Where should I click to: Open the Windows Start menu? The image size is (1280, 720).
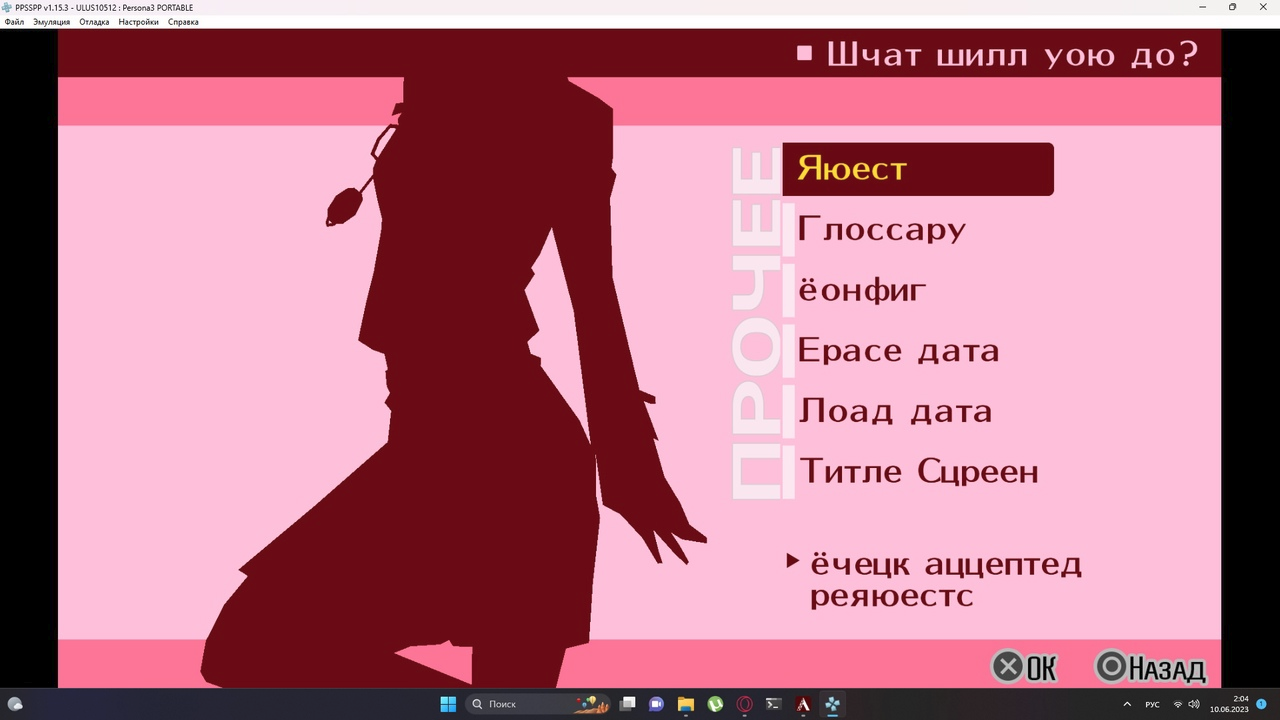(x=448, y=704)
